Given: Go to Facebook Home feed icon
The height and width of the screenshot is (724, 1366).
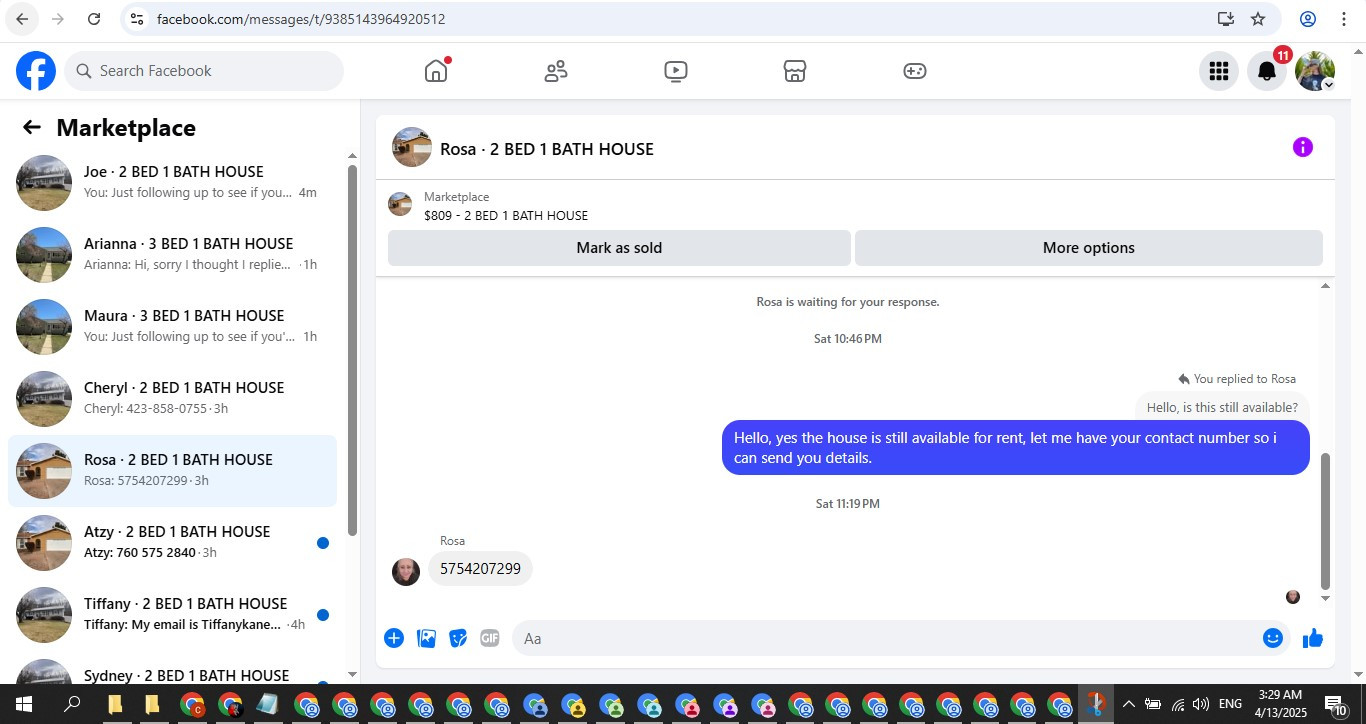Looking at the screenshot, I should coord(436,71).
